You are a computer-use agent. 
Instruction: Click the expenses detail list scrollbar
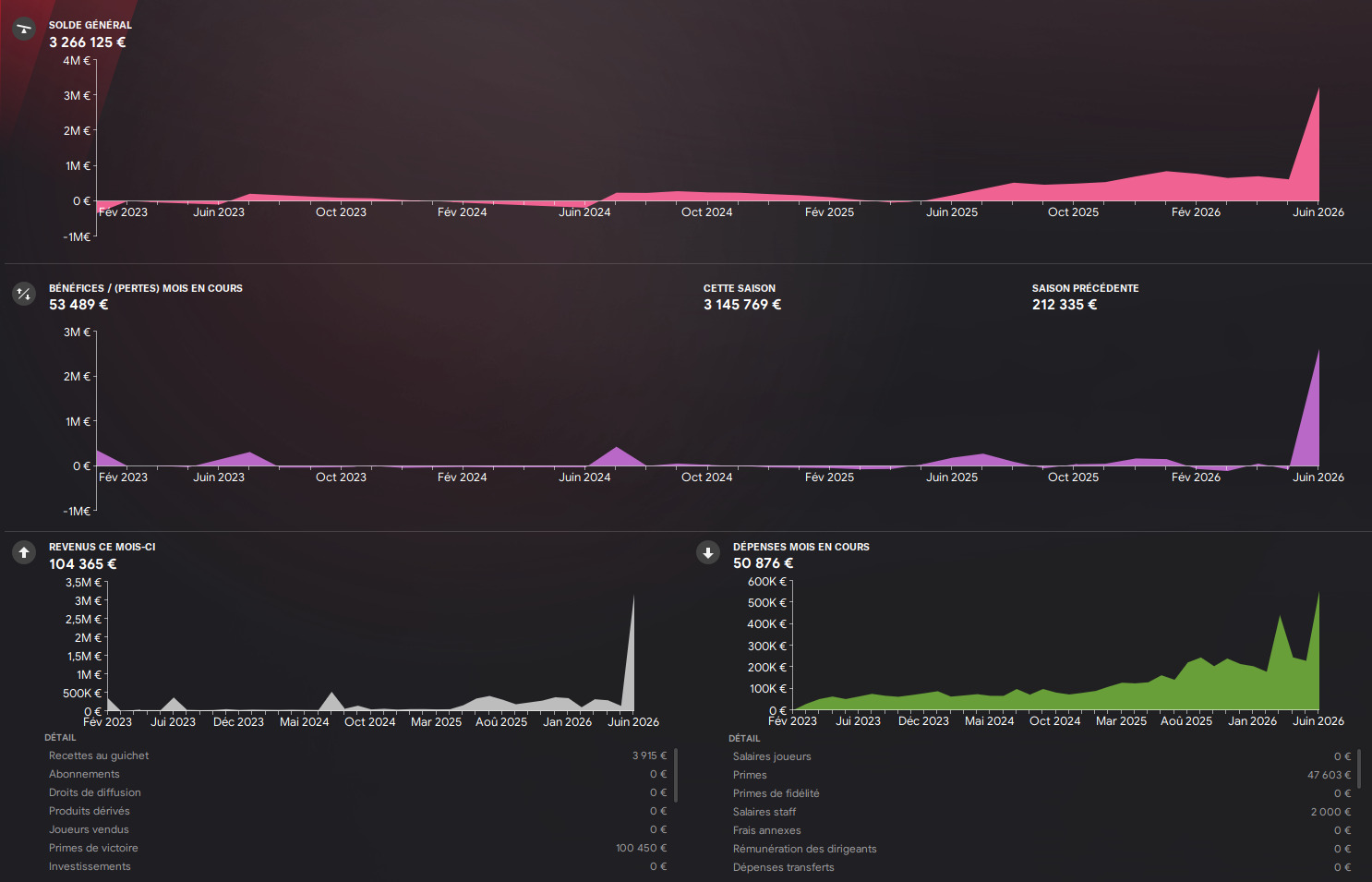(x=1359, y=768)
